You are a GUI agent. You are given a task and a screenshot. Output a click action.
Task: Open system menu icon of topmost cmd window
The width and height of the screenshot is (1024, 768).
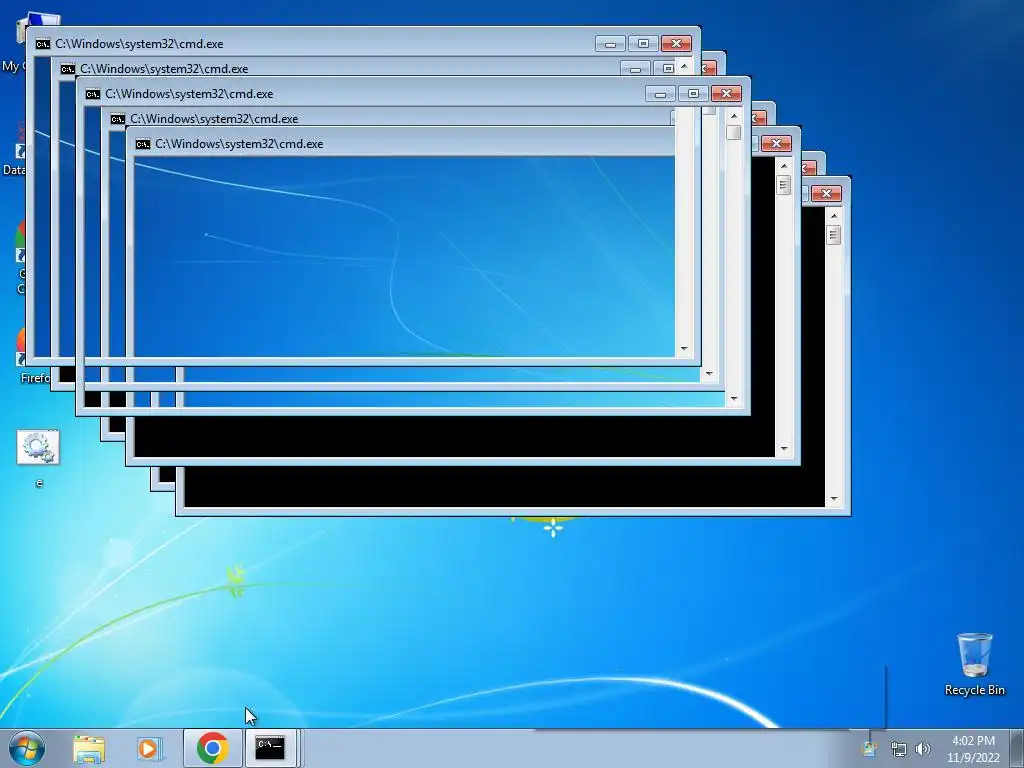43,44
